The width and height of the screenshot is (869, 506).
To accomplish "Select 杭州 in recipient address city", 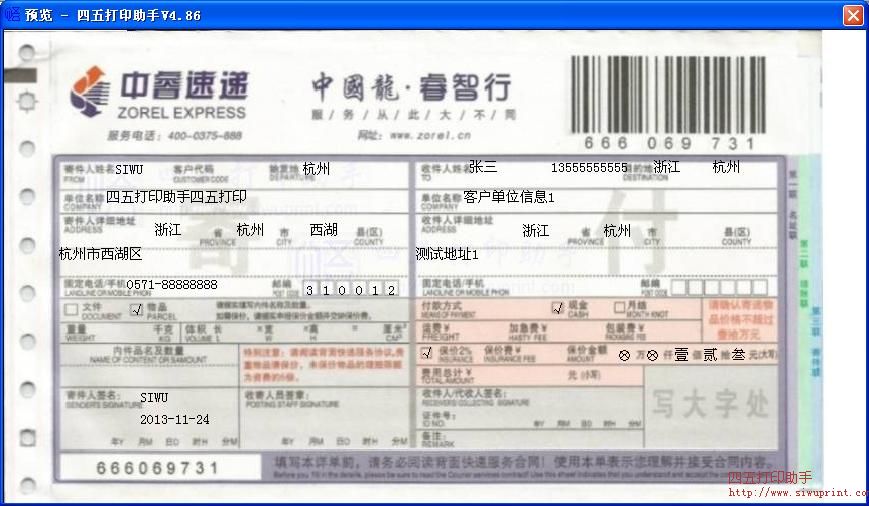I will coord(617,231).
